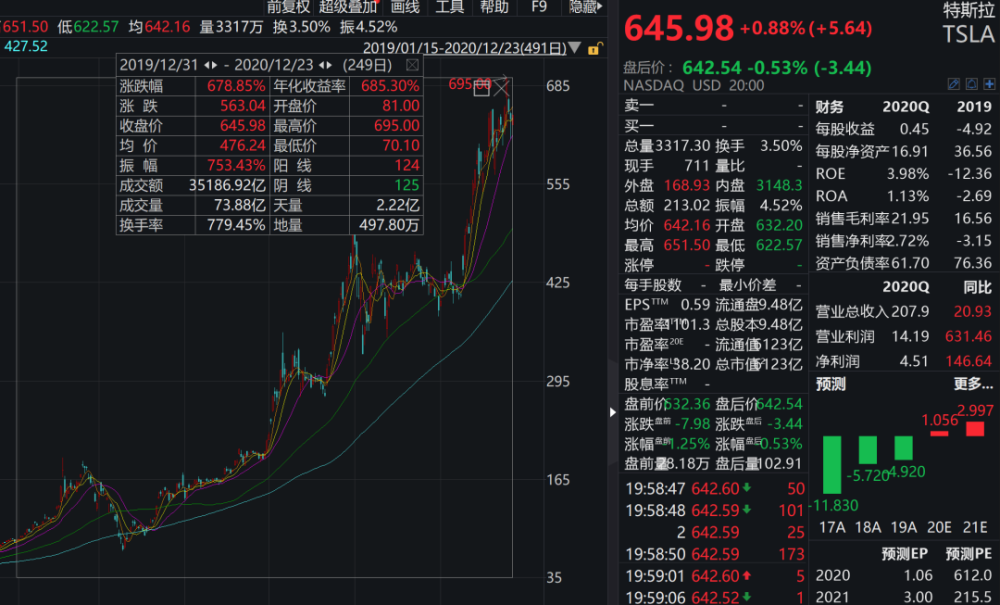Step end date 2020/12/23 forward

(x=329, y=65)
